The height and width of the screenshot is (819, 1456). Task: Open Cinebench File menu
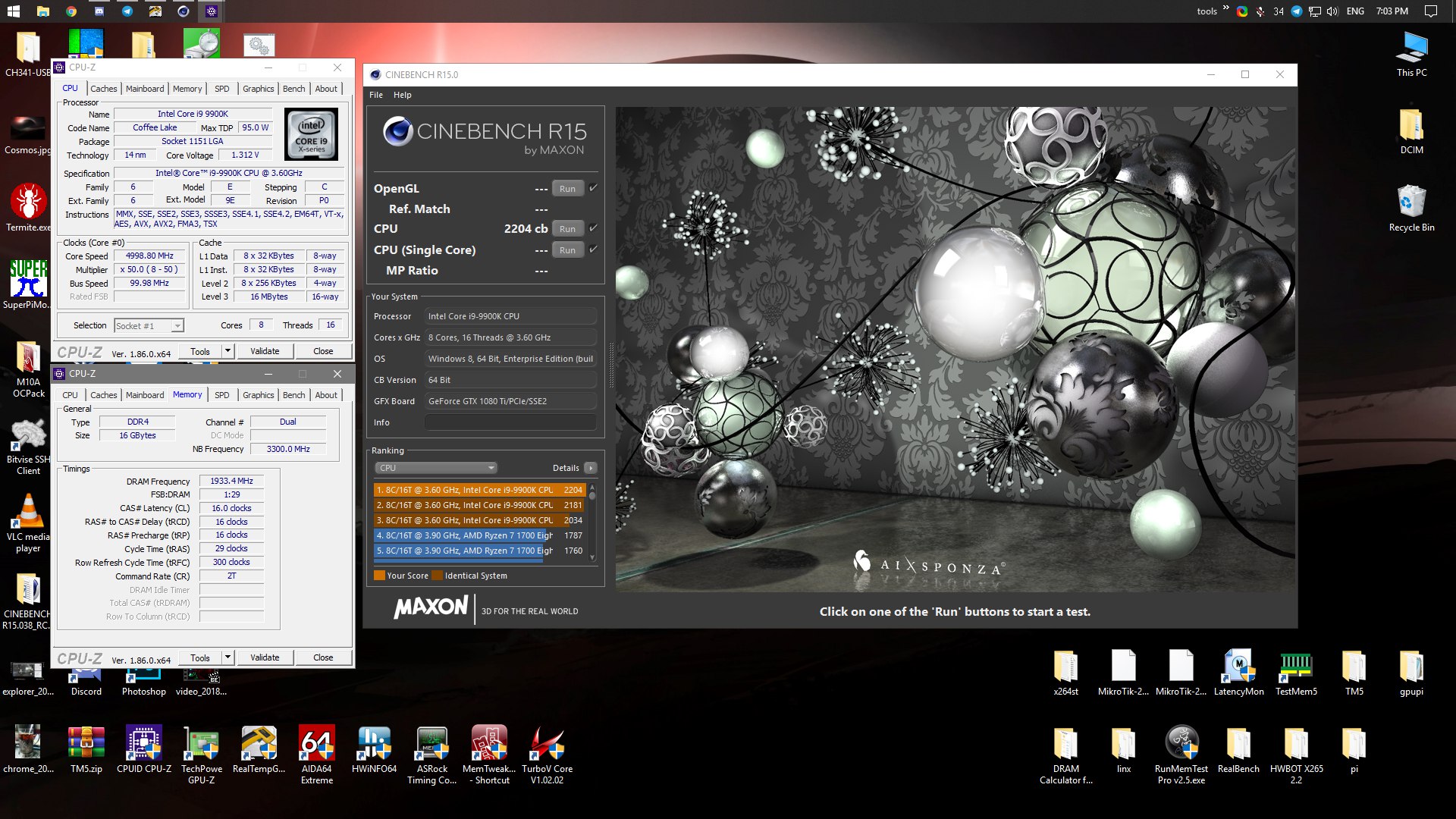[x=376, y=95]
